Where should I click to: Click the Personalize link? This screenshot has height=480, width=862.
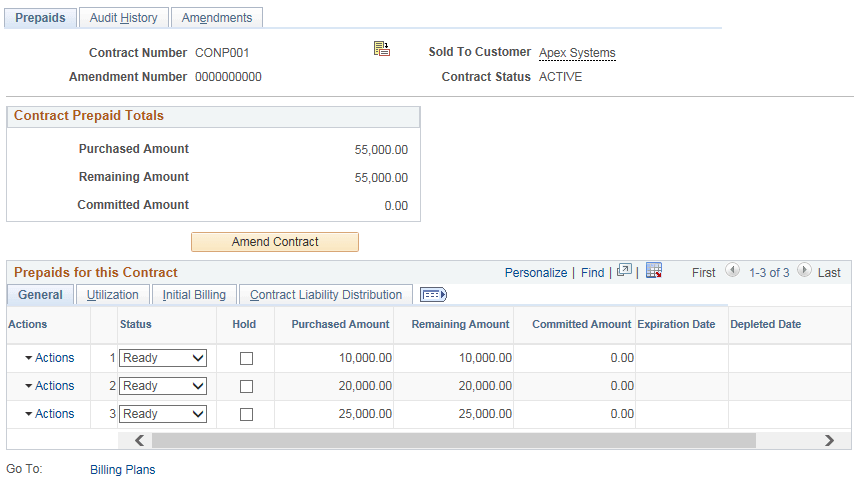(536, 273)
